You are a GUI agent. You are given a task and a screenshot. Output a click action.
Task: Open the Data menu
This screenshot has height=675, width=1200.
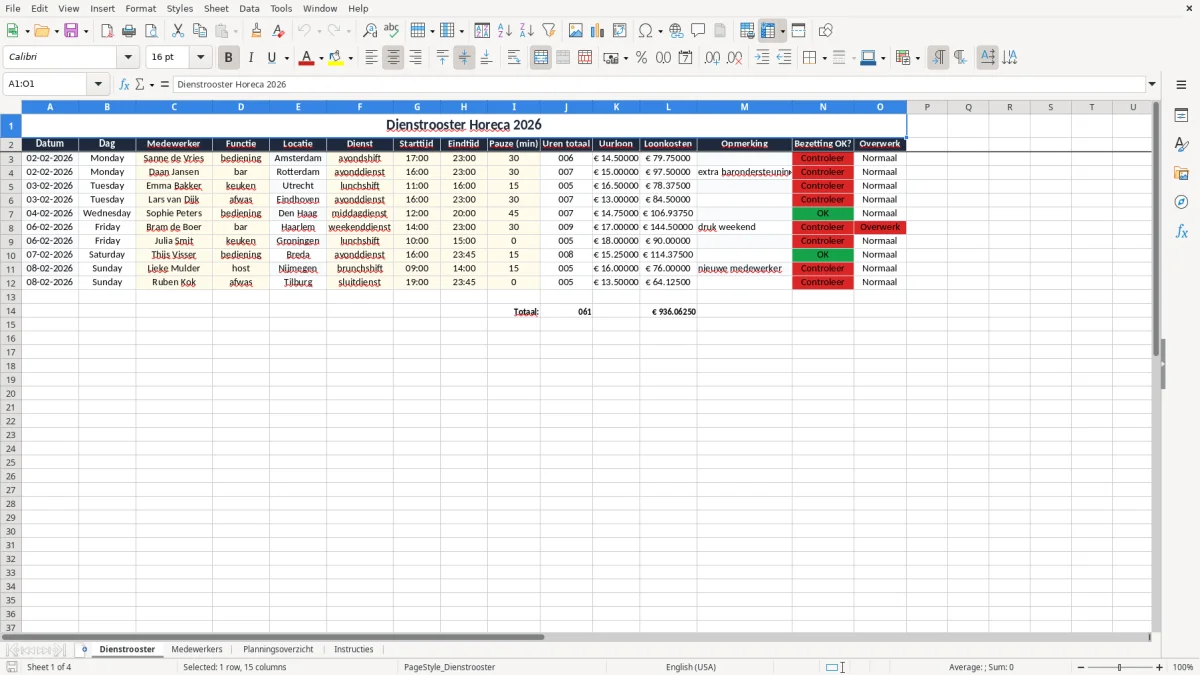249,8
